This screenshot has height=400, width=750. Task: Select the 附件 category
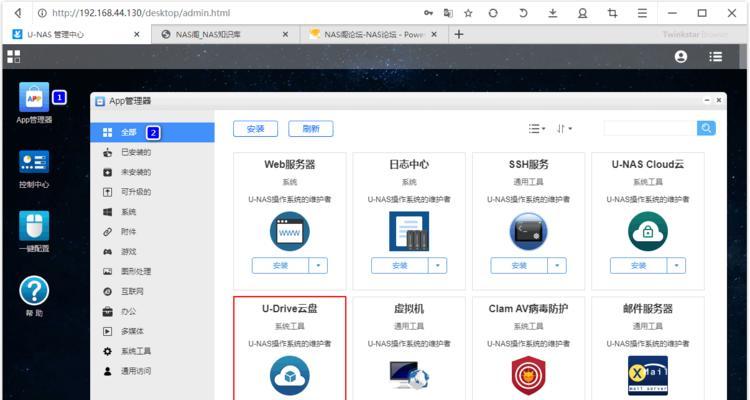point(152,232)
